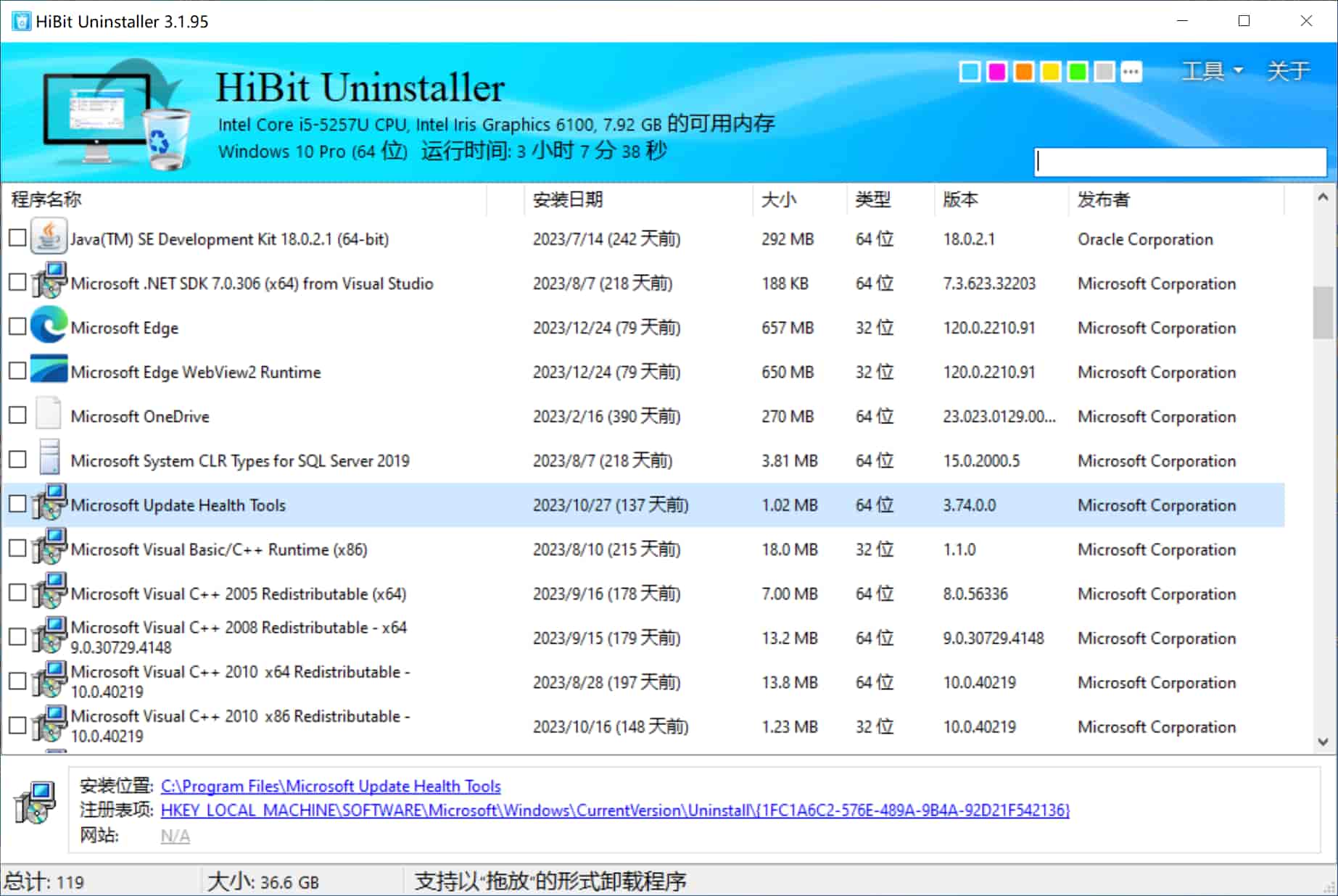
Task: Select the gray theme swatch
Action: tap(1104, 72)
